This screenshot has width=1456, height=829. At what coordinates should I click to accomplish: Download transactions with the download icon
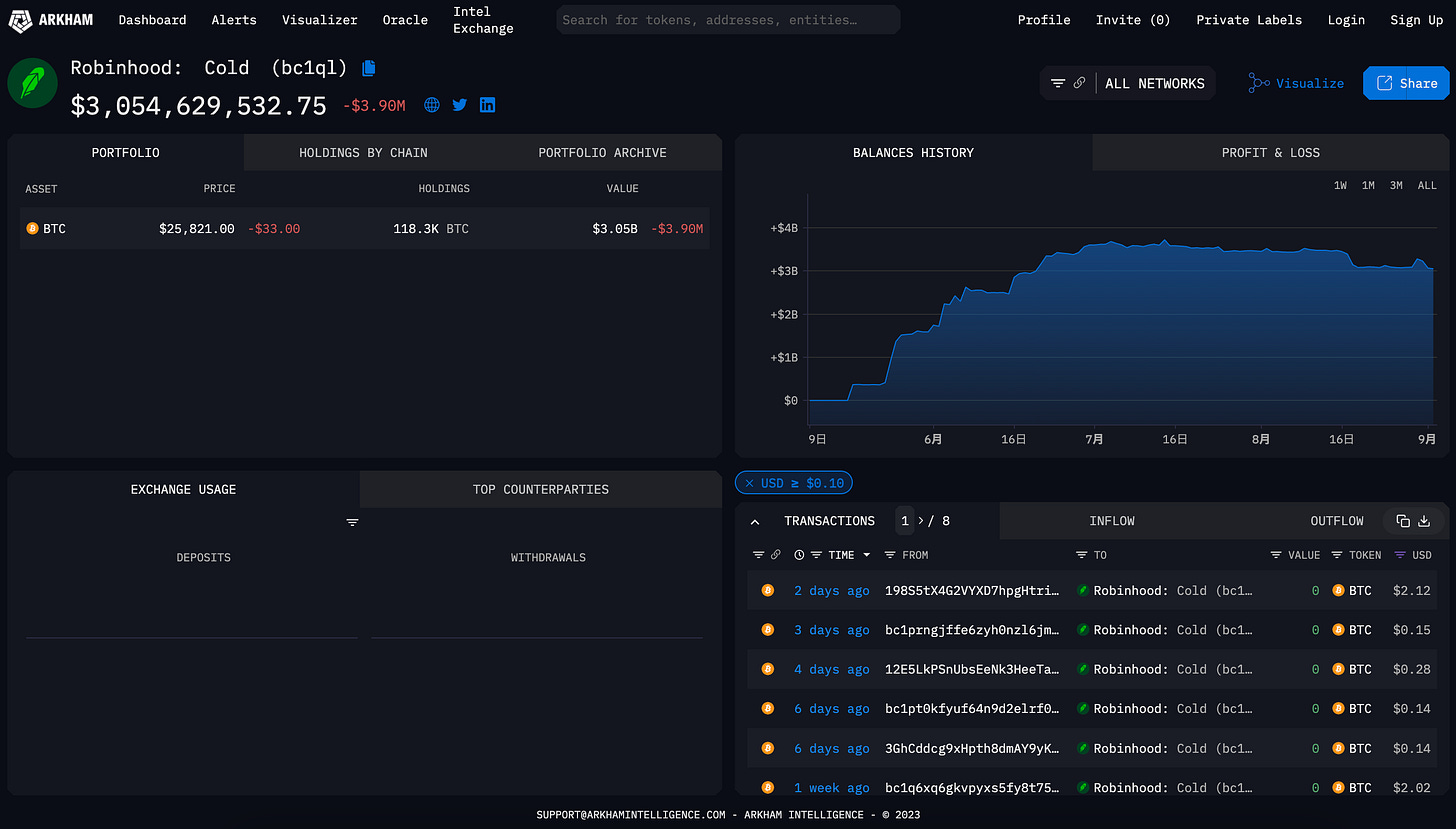pyautogui.click(x=1425, y=521)
